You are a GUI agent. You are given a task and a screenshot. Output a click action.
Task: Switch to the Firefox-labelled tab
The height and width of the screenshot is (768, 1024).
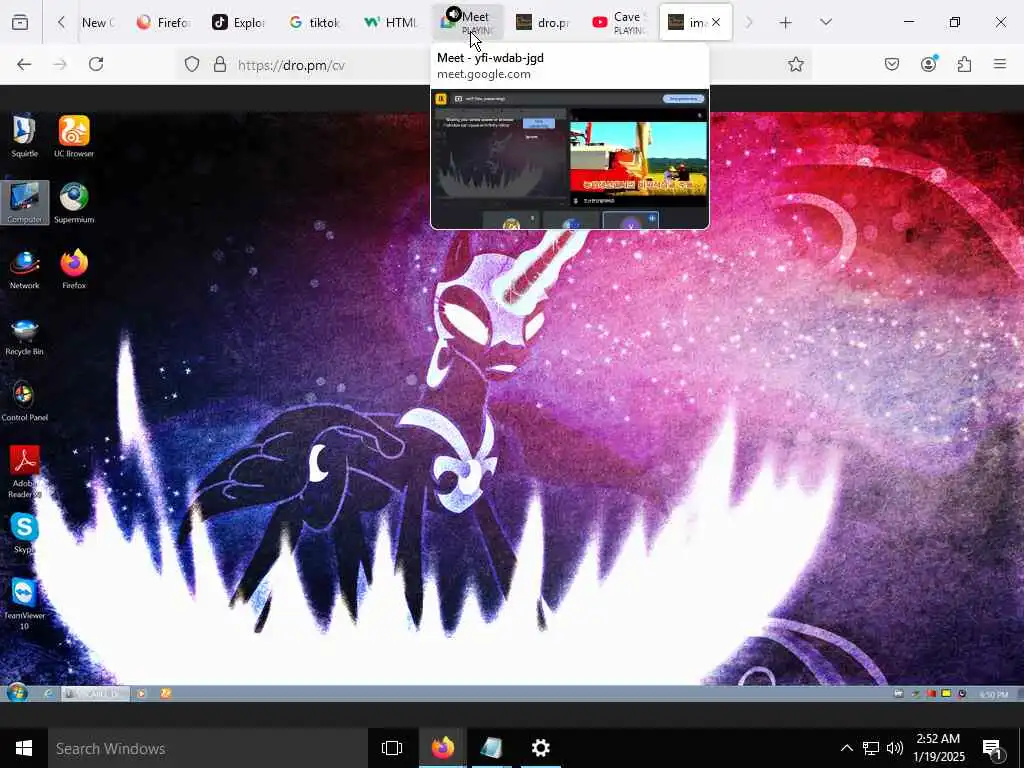tap(163, 22)
